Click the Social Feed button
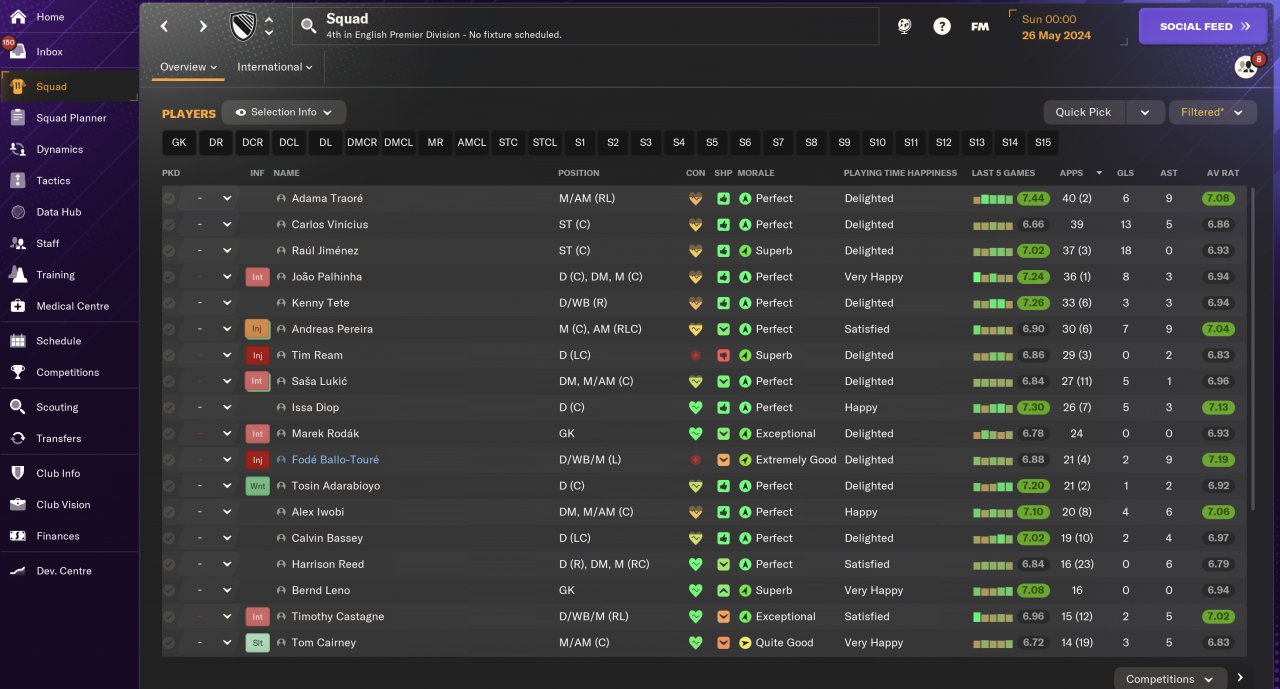 click(1208, 27)
